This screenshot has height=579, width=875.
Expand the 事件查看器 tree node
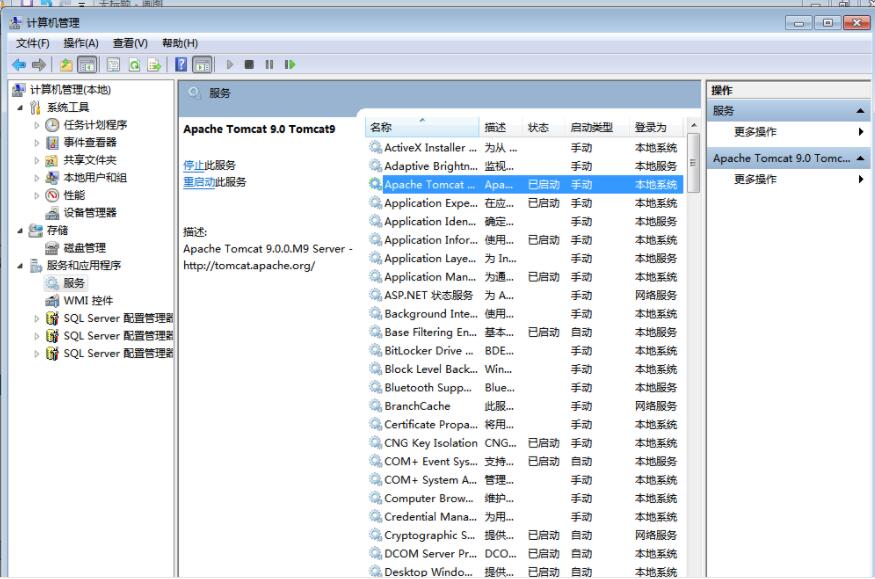tap(38, 143)
